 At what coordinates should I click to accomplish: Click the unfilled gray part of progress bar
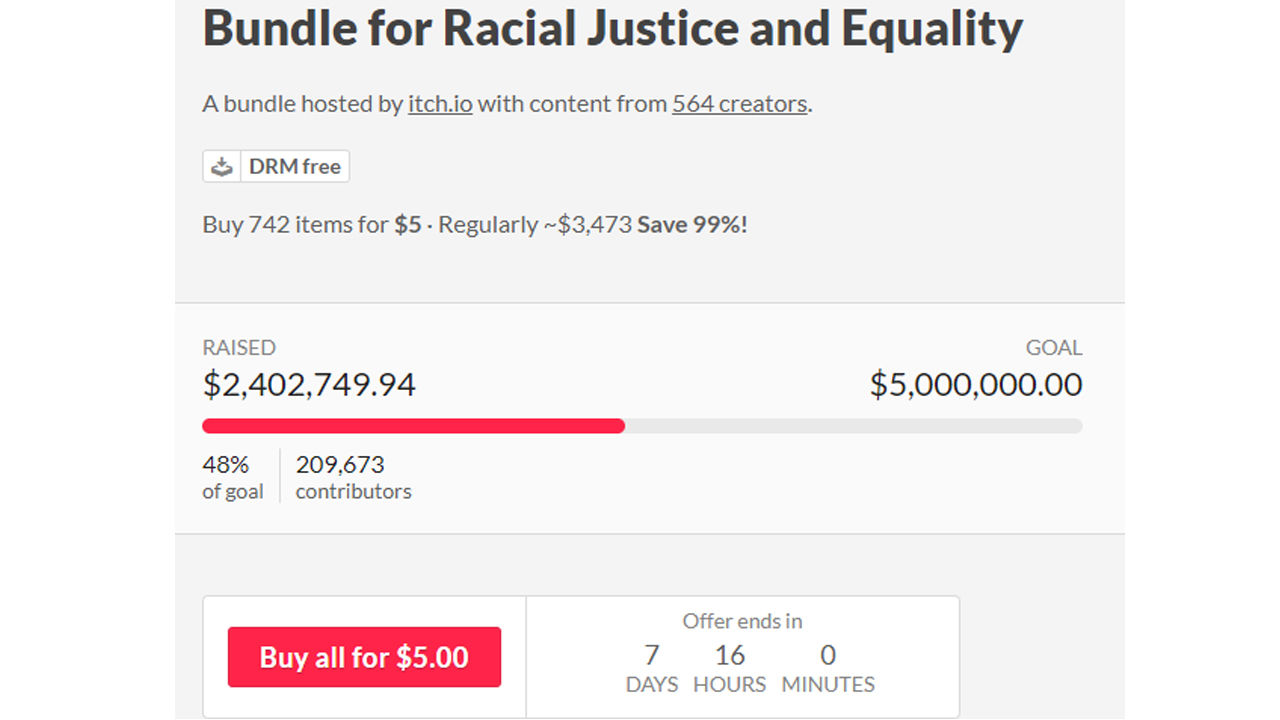pyautogui.click(x=854, y=426)
